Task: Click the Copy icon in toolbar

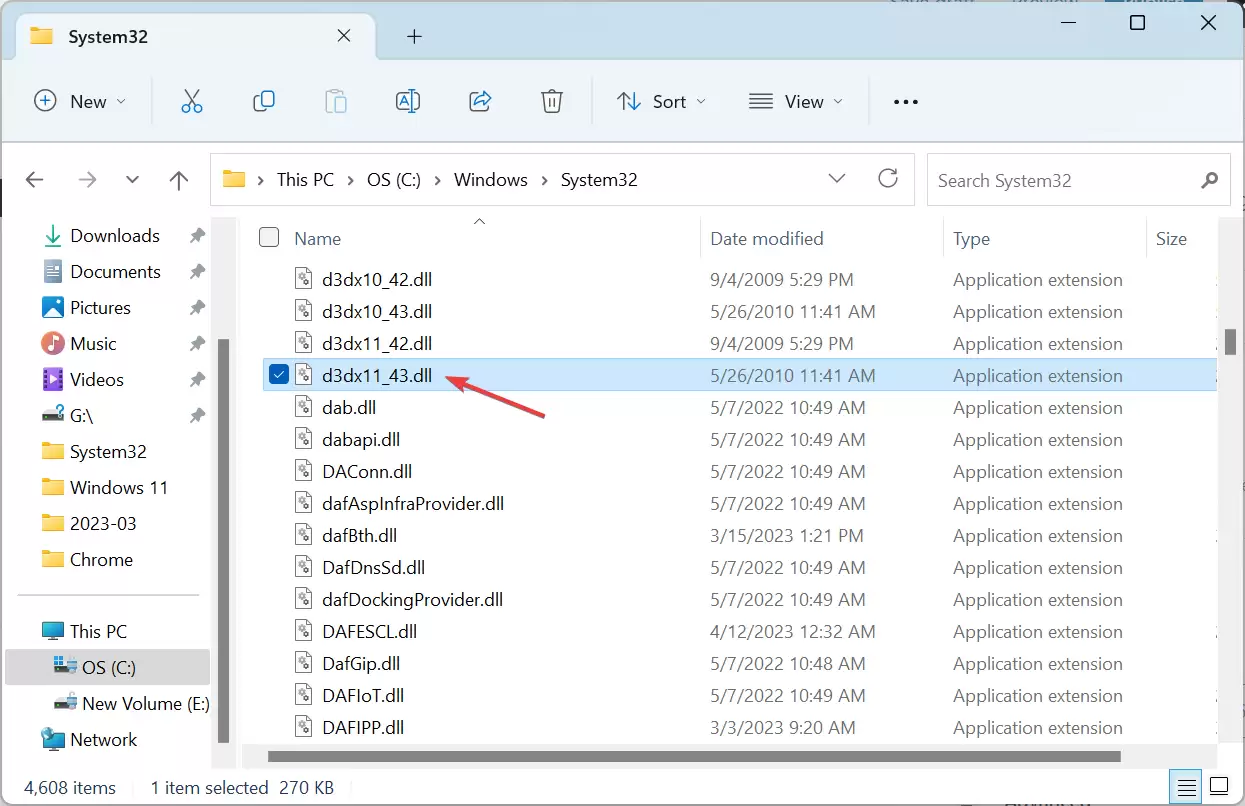Action: click(264, 101)
